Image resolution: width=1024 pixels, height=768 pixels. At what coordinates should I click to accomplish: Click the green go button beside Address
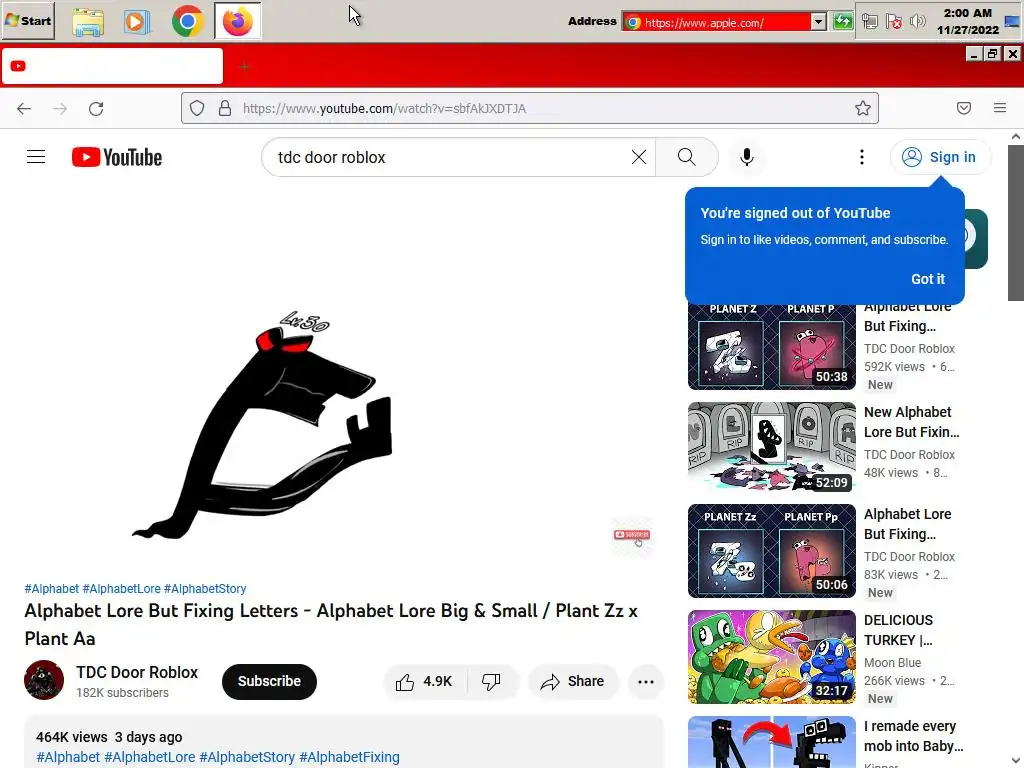click(842, 22)
